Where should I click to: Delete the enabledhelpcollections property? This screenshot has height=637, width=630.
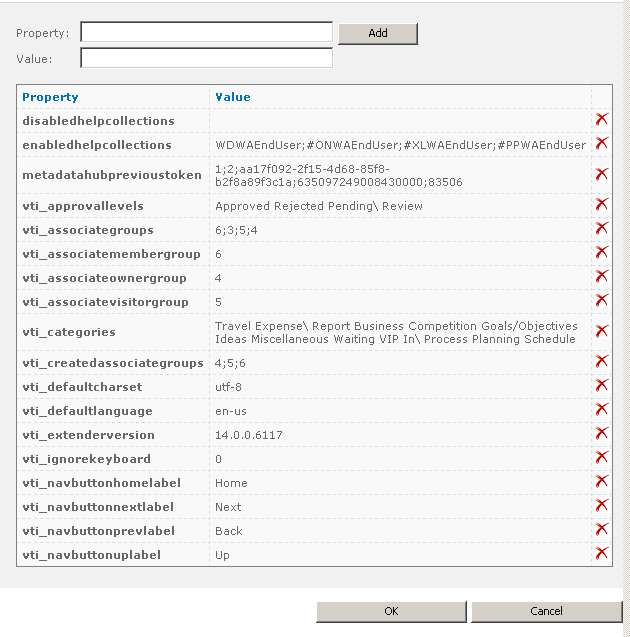(x=602, y=143)
